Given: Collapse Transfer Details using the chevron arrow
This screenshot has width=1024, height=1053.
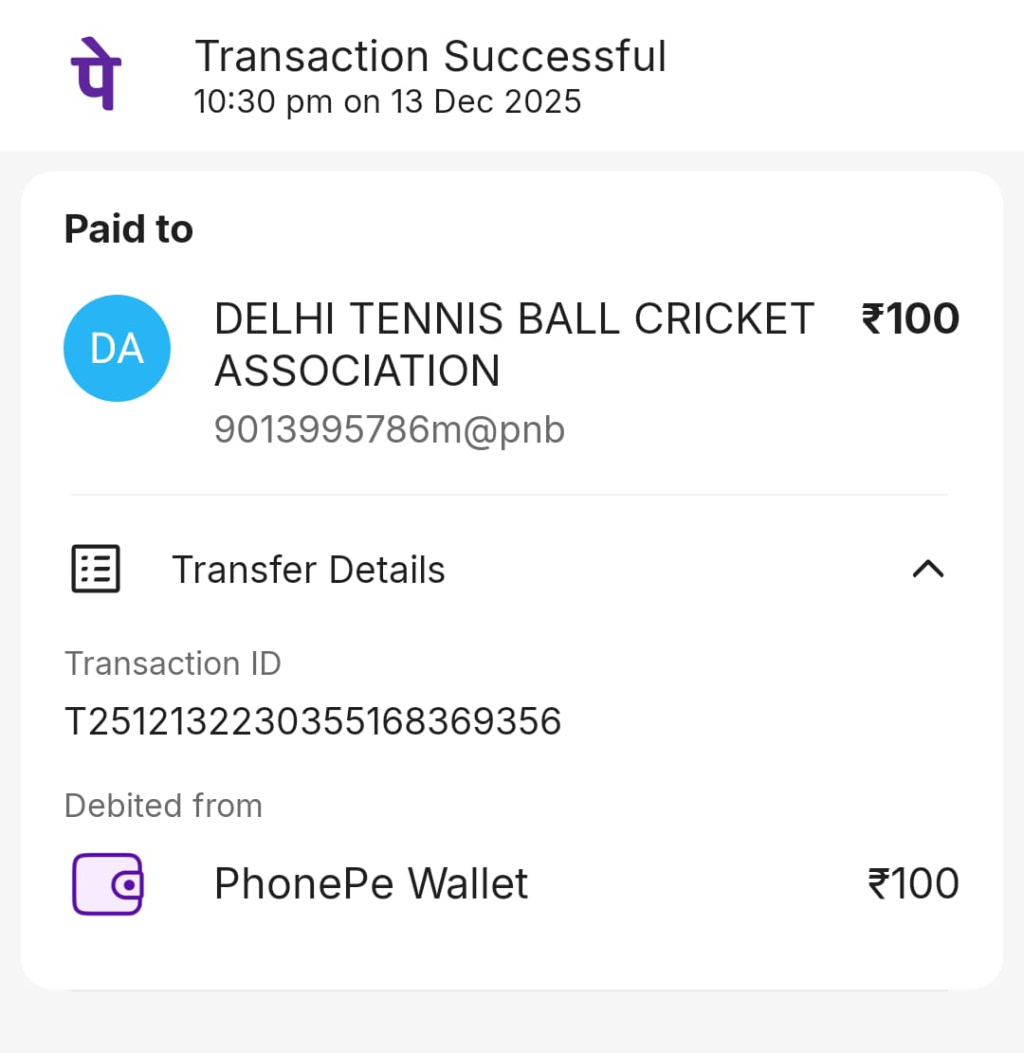Looking at the screenshot, I should 928,569.
